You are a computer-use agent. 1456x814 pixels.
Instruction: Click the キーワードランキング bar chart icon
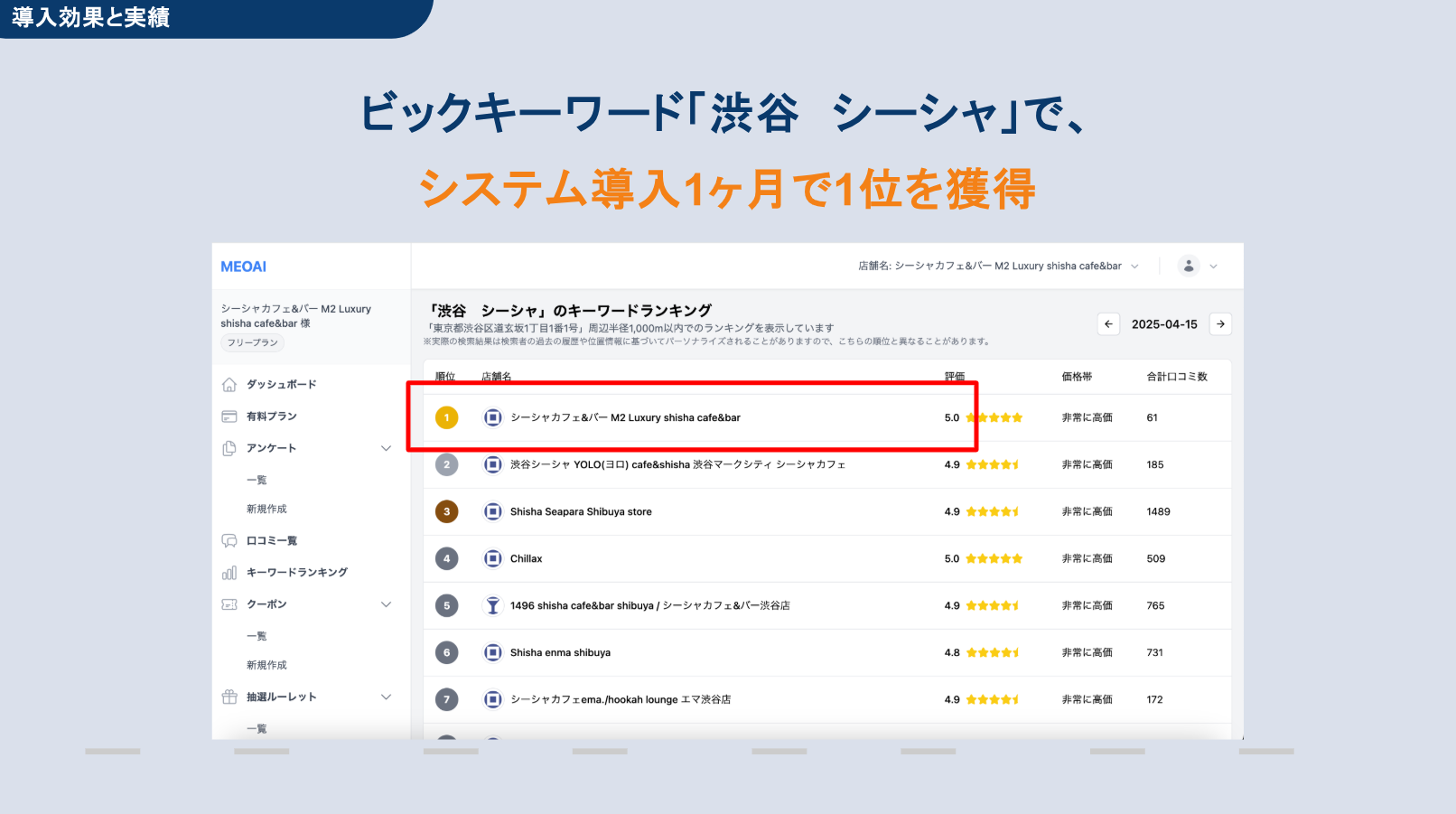(229, 573)
